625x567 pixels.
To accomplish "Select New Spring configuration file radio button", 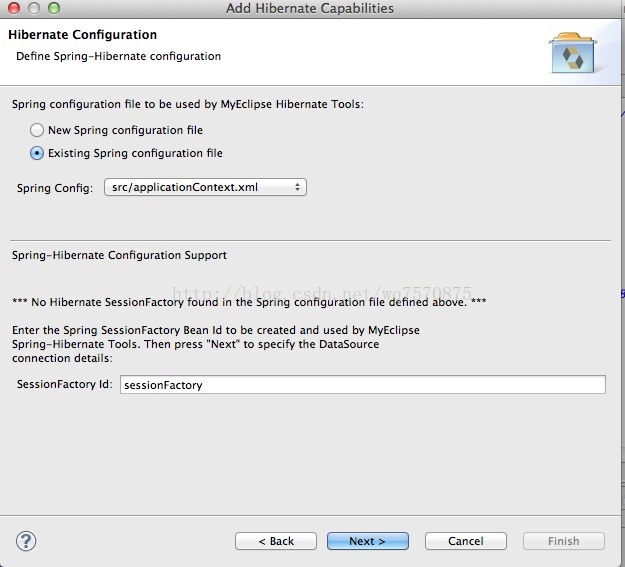I will 37,130.
